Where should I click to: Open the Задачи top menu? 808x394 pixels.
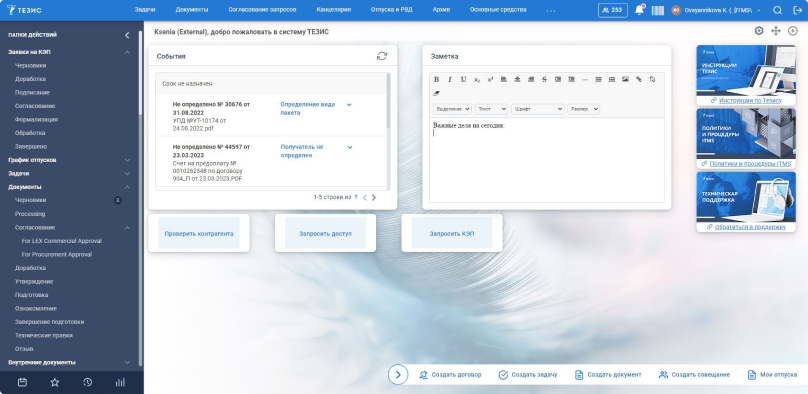coord(145,10)
